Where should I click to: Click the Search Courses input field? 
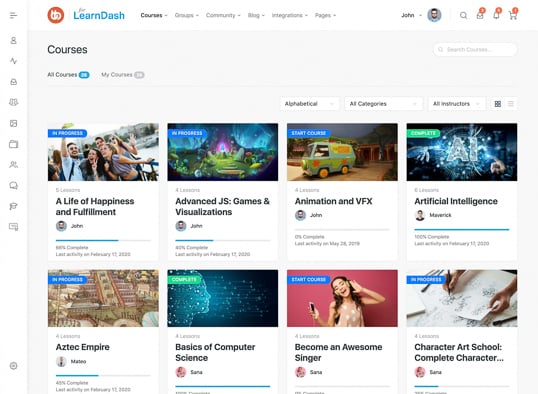pos(475,49)
